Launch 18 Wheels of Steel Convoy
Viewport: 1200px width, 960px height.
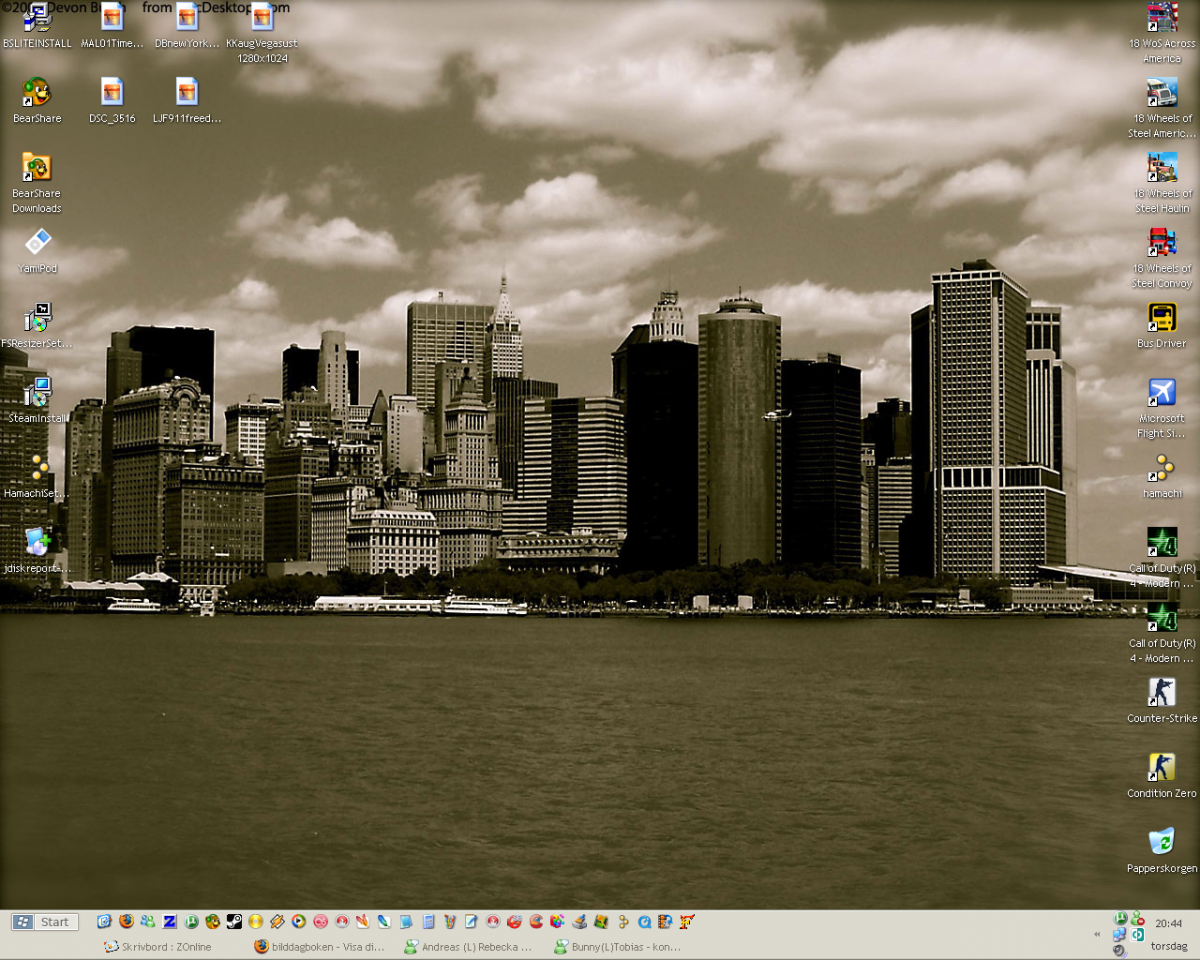click(x=1161, y=243)
